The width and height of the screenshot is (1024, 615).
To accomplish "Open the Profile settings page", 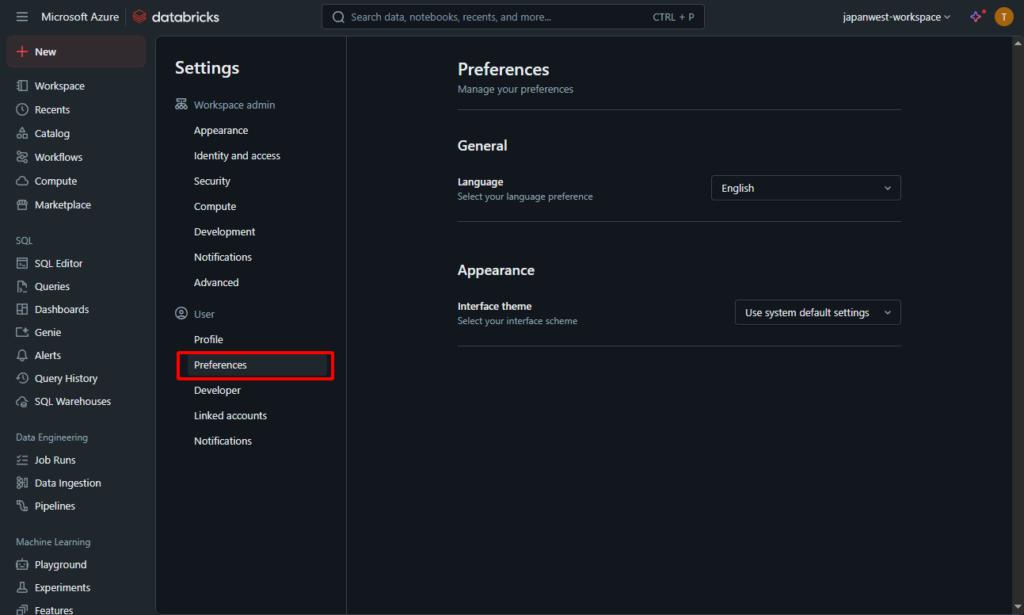I will (x=208, y=340).
